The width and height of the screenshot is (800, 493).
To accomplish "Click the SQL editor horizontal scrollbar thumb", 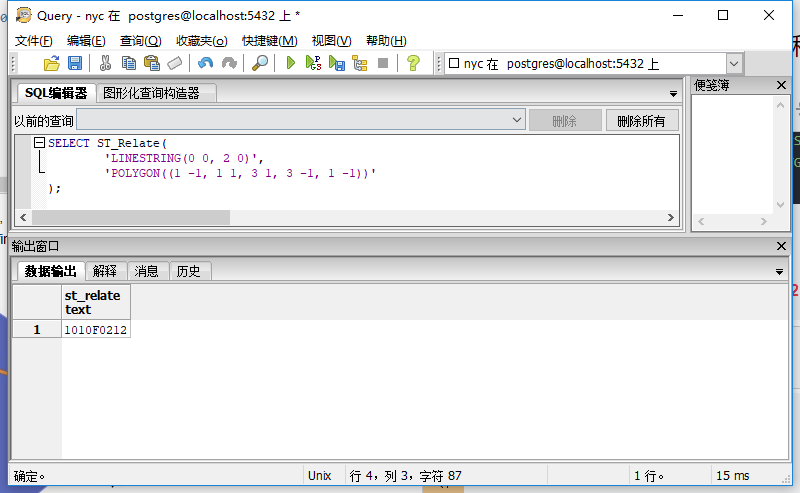I will (x=131, y=217).
